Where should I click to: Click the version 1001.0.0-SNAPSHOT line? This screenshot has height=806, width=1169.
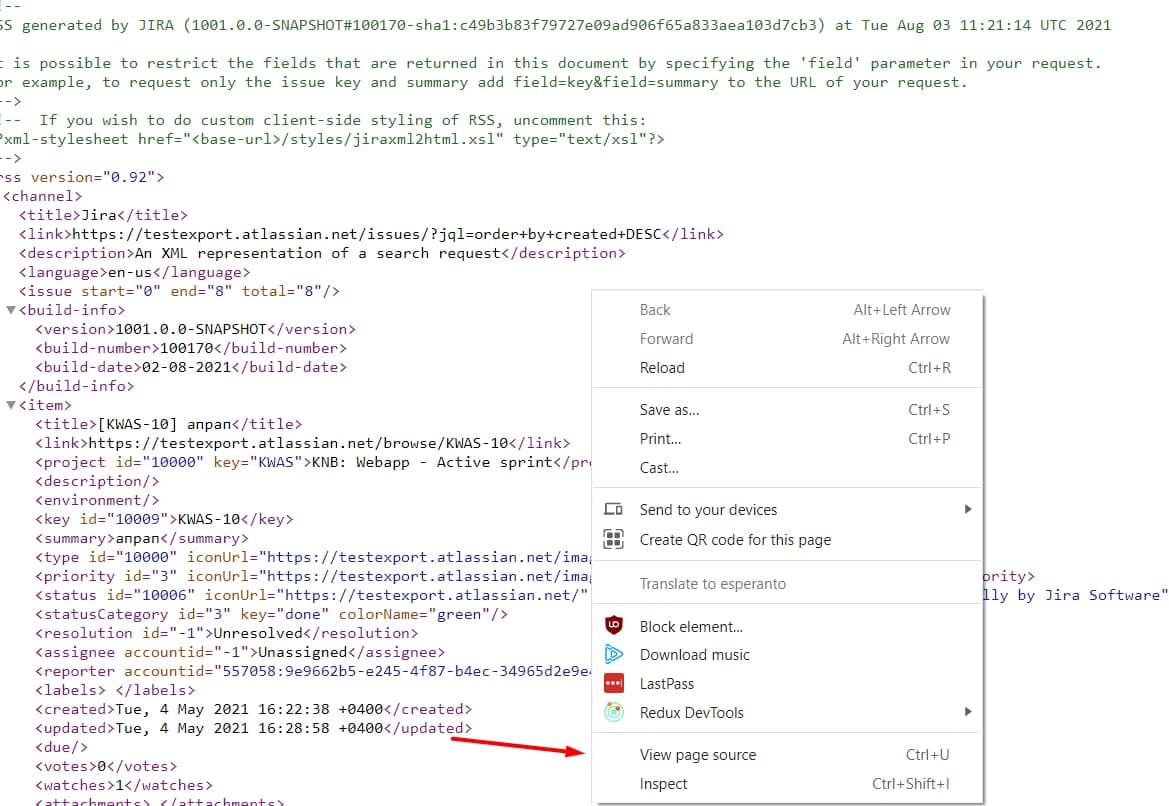click(195, 329)
